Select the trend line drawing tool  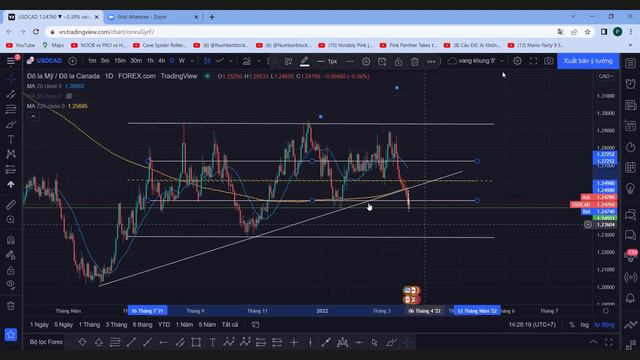pyautogui.click(x=11, y=94)
